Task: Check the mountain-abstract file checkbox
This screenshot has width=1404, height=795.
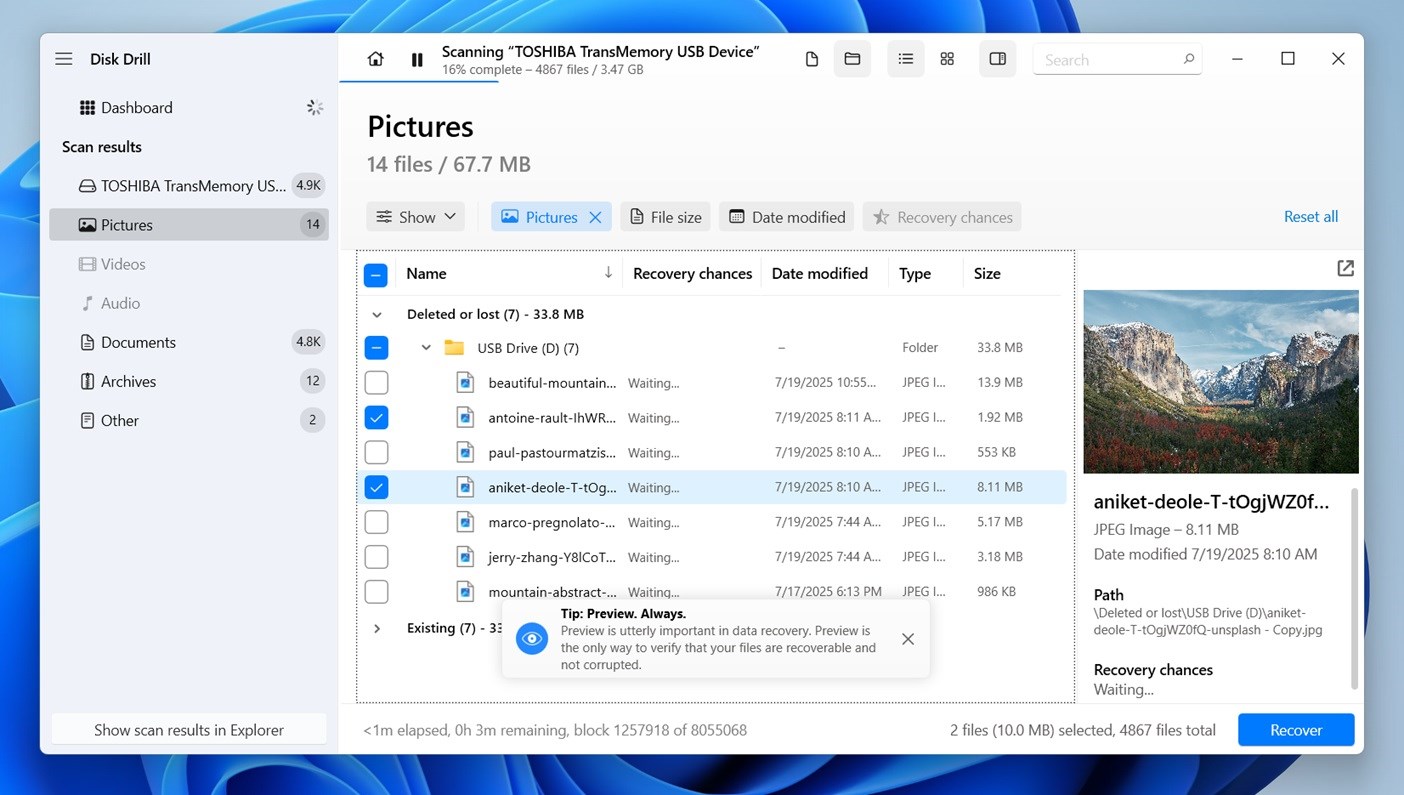Action: coord(376,592)
